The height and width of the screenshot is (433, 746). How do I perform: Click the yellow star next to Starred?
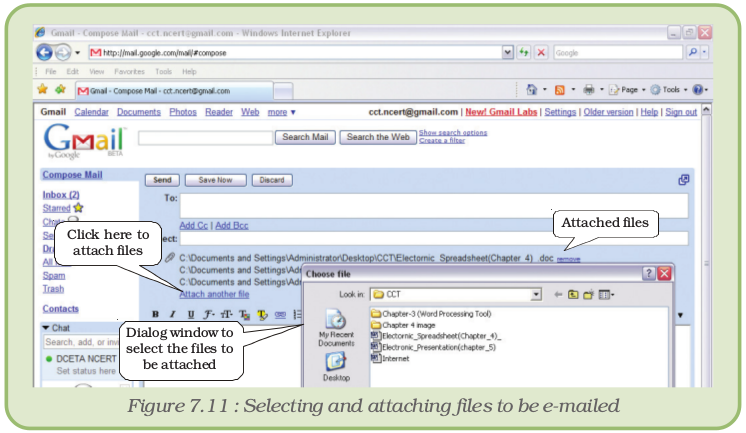click(79, 208)
